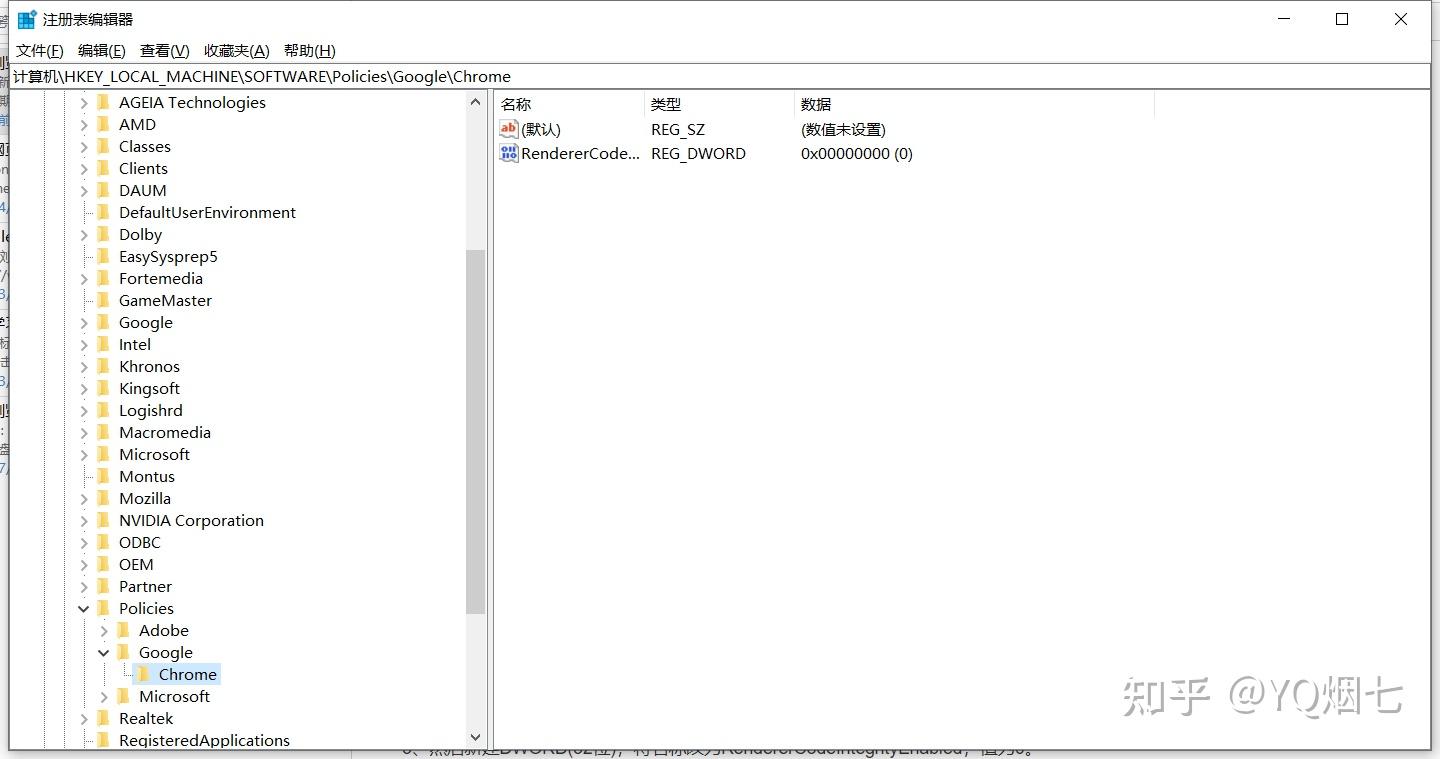Click the registry path address bar
The width and height of the screenshot is (1440, 759).
(720, 76)
